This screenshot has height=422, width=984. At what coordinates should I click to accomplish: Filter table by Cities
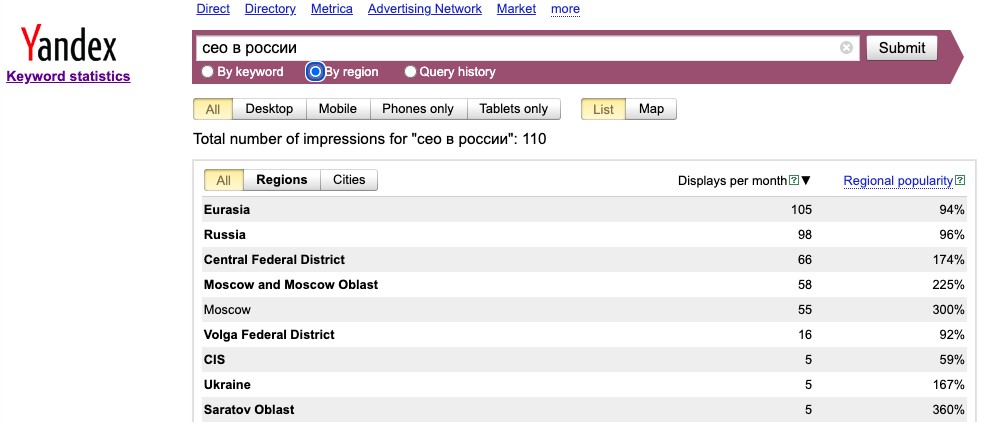[x=349, y=180]
